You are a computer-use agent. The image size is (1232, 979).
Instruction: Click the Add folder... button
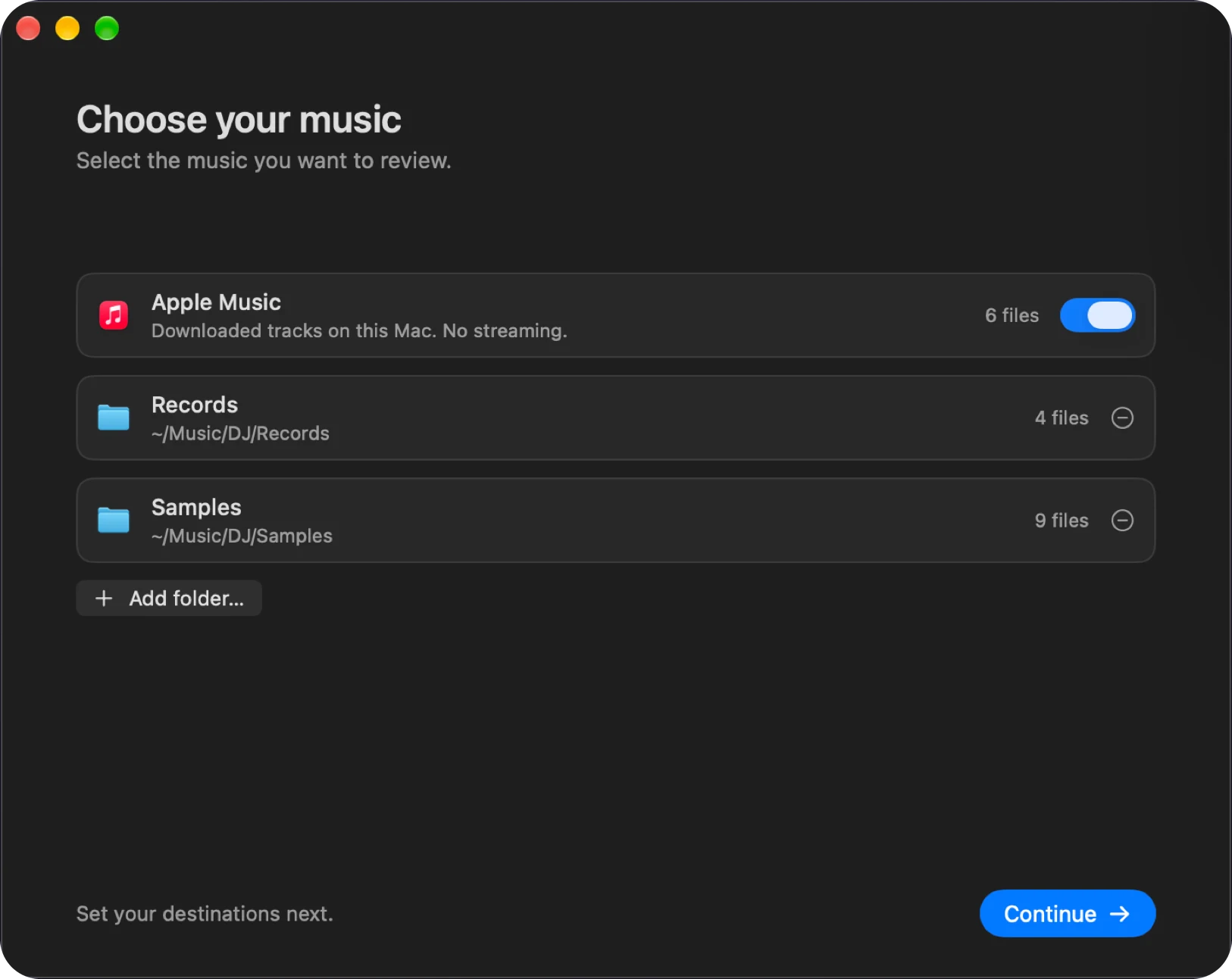[x=169, y=599]
